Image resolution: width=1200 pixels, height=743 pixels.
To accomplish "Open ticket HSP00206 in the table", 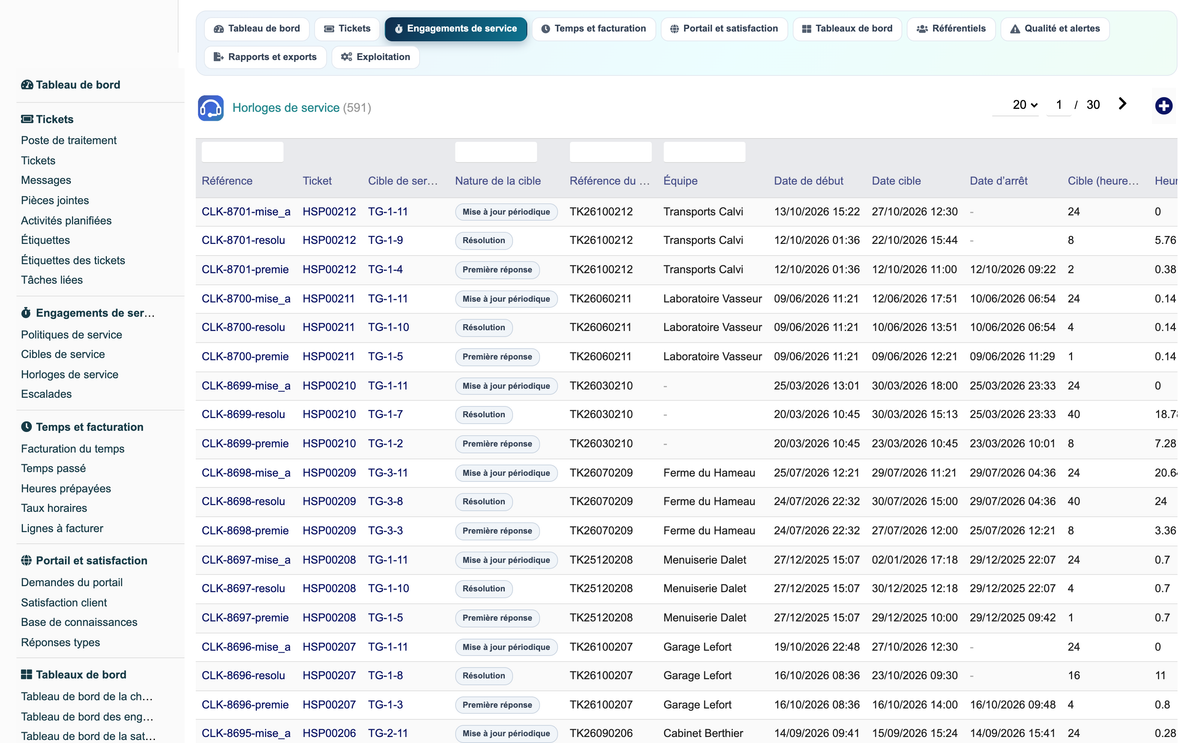I will click(329, 734).
